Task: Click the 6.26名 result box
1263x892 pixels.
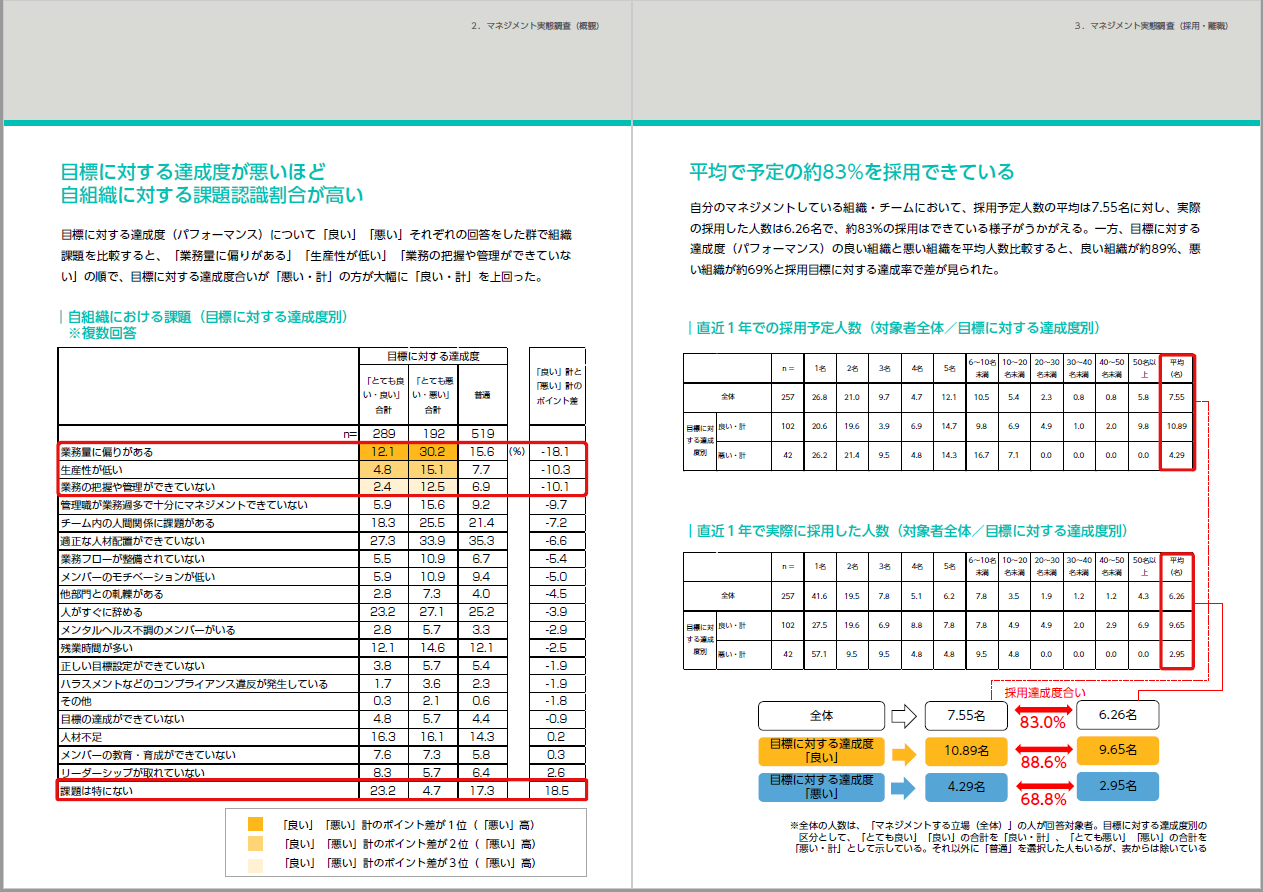Action: (1117, 715)
